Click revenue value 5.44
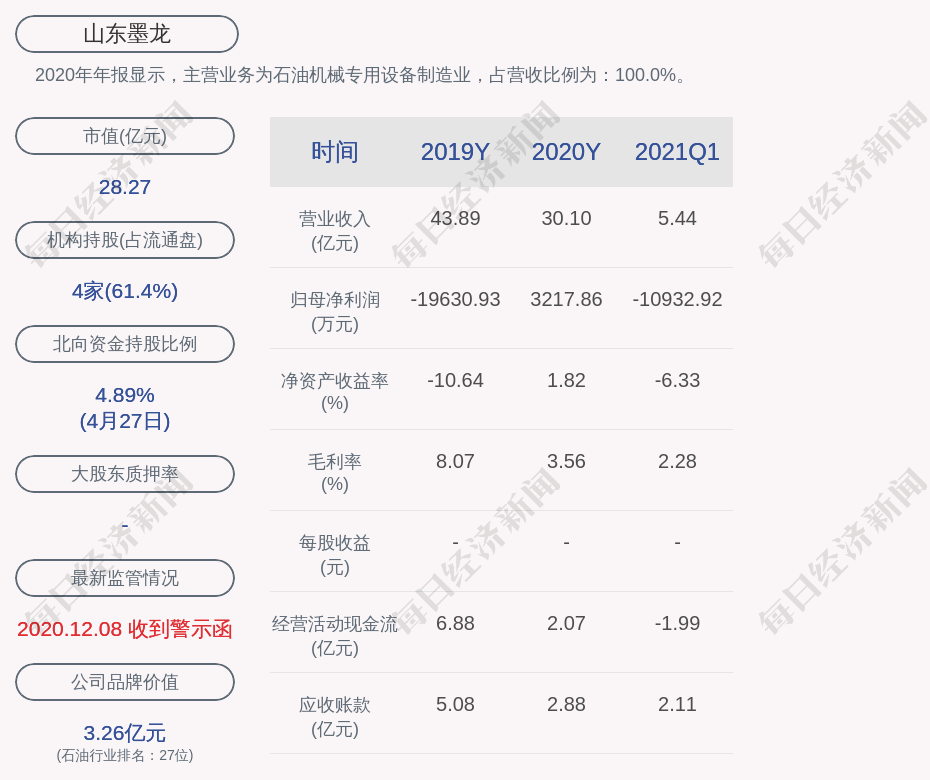Image resolution: width=930 pixels, height=780 pixels. pyautogui.click(x=677, y=218)
